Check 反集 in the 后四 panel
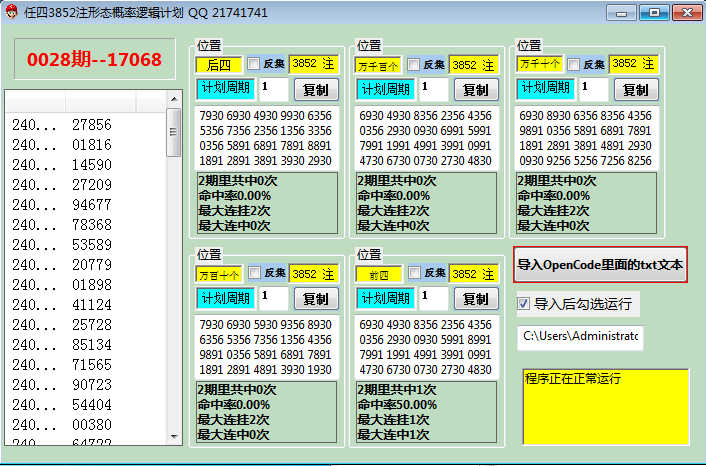This screenshot has width=706, height=466. point(254,64)
